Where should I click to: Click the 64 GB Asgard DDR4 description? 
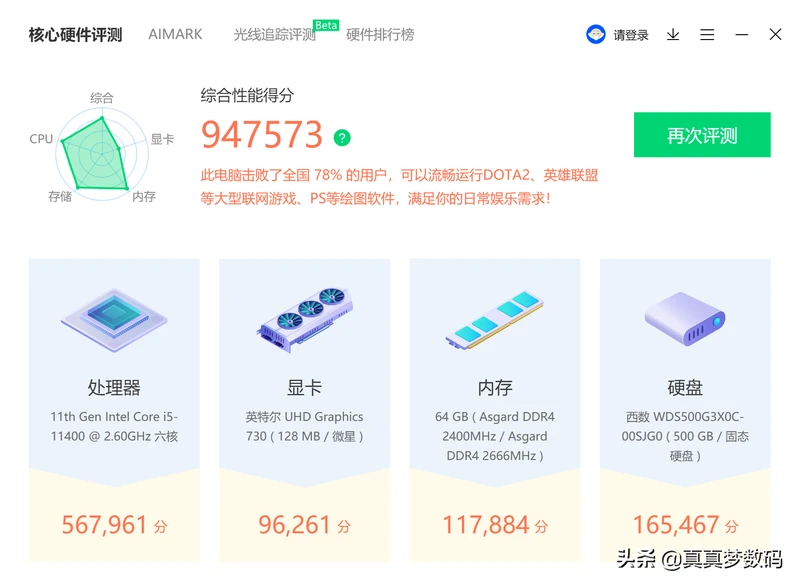click(x=495, y=436)
